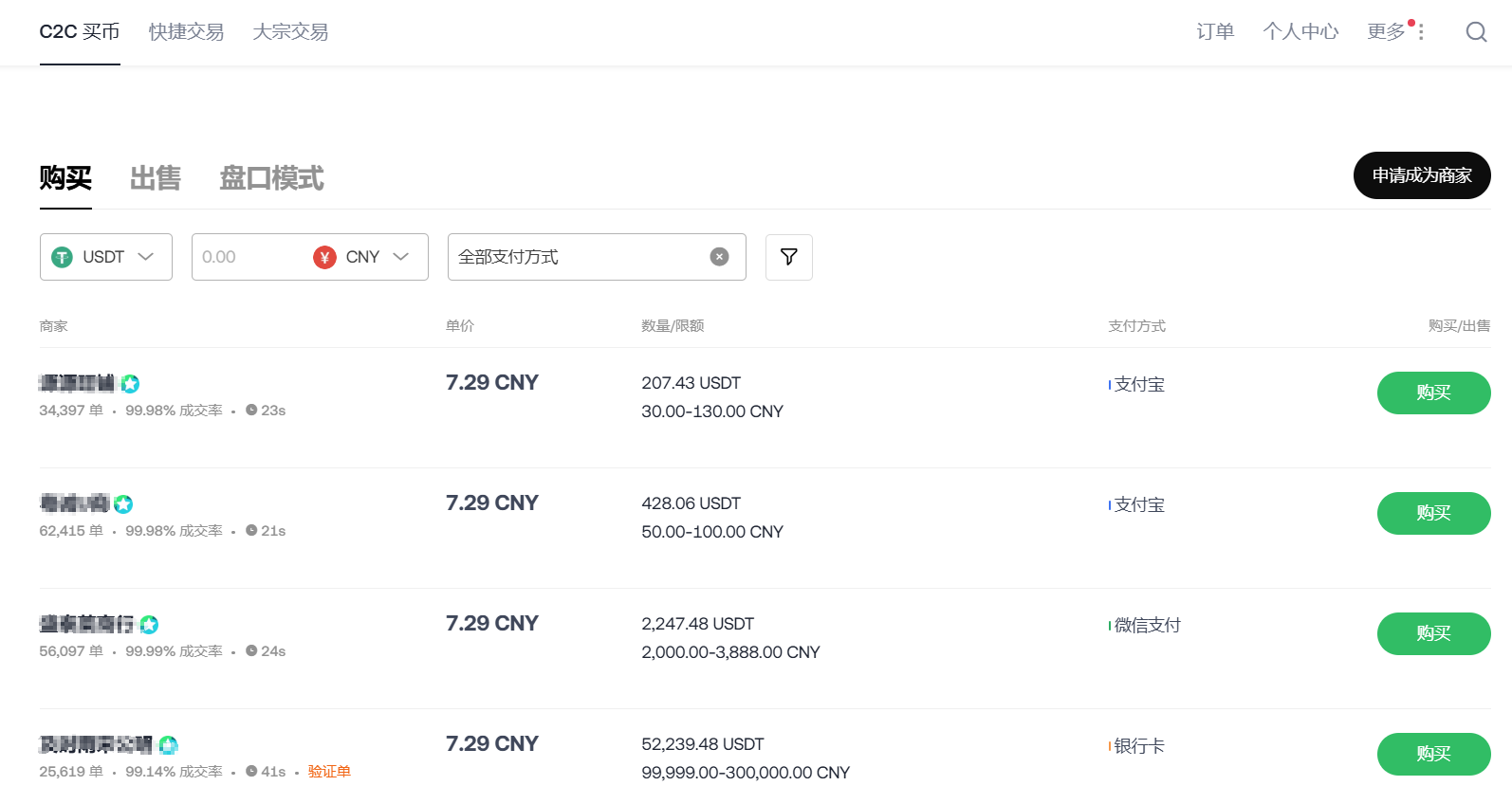The width and height of the screenshot is (1512, 804).
Task: Click the search magnifier icon
Action: 1476,32
